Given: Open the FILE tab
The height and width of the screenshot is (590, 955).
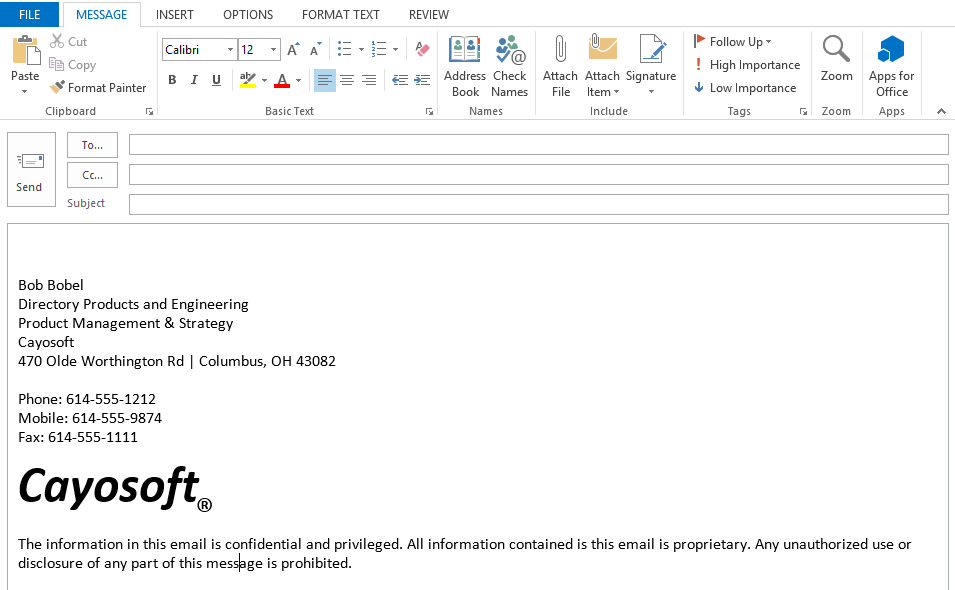Looking at the screenshot, I should 29,15.
